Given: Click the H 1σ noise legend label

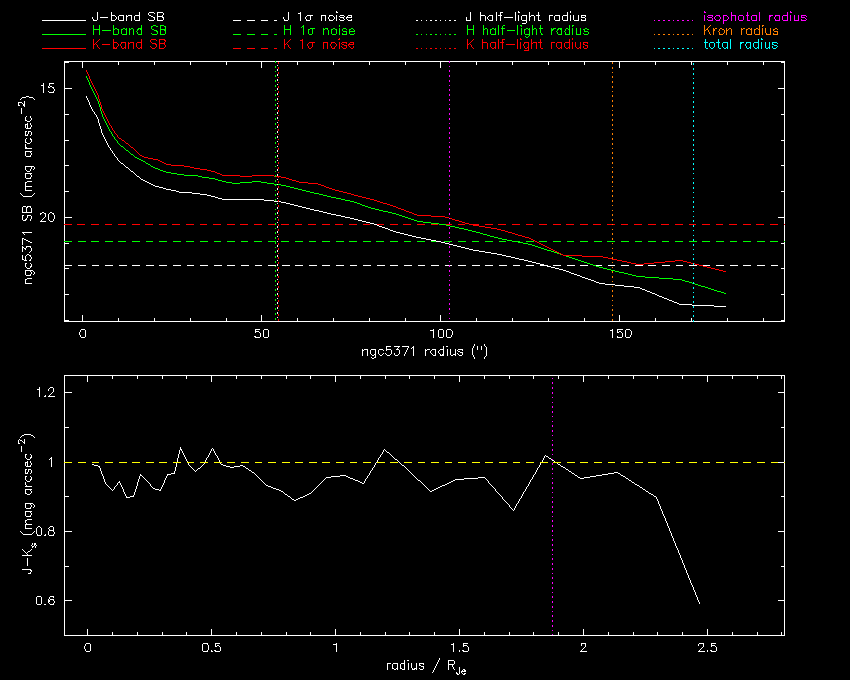Looking at the screenshot, I should click(309, 31).
